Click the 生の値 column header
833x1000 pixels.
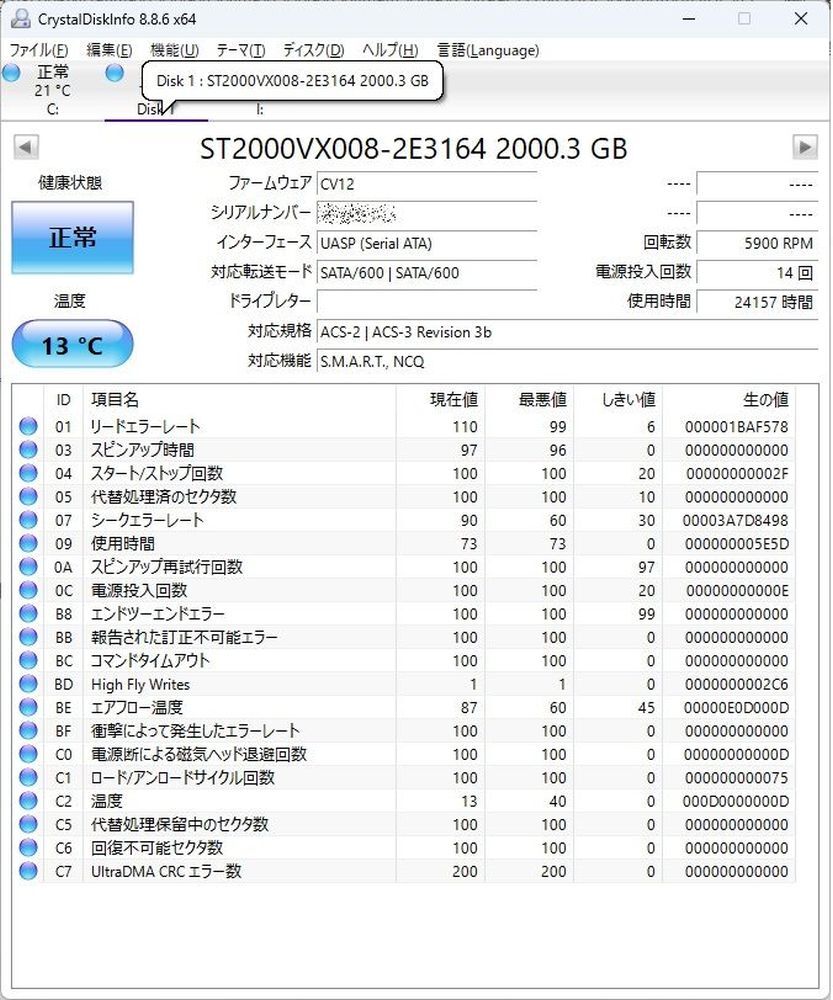tap(728, 399)
